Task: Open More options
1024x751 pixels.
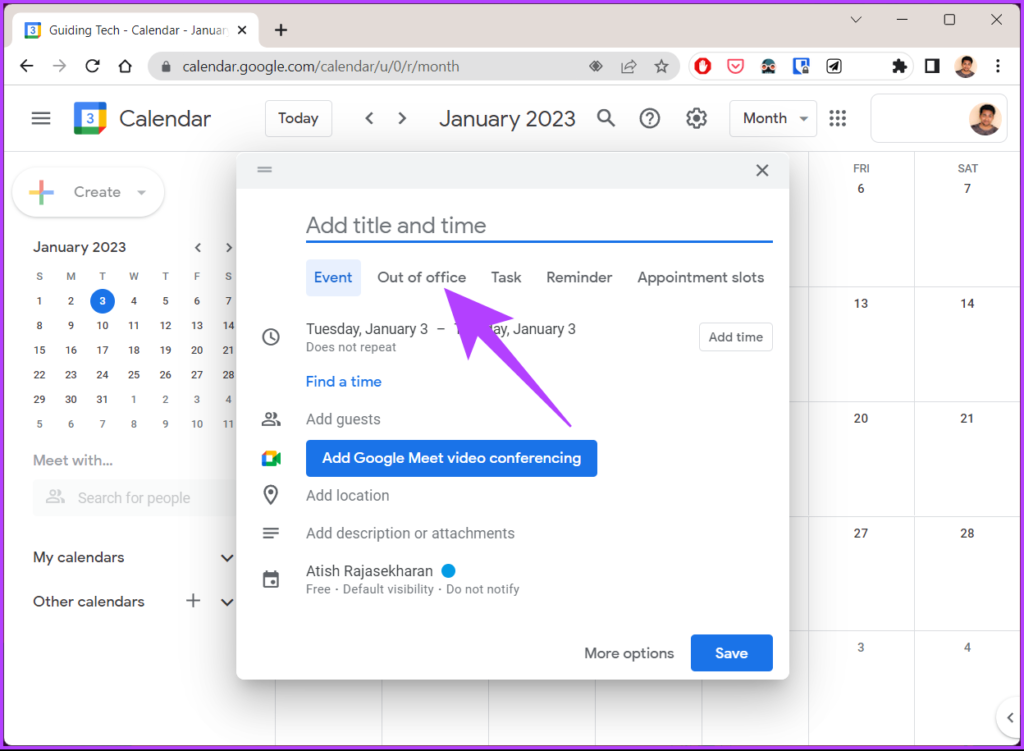Action: [629, 653]
